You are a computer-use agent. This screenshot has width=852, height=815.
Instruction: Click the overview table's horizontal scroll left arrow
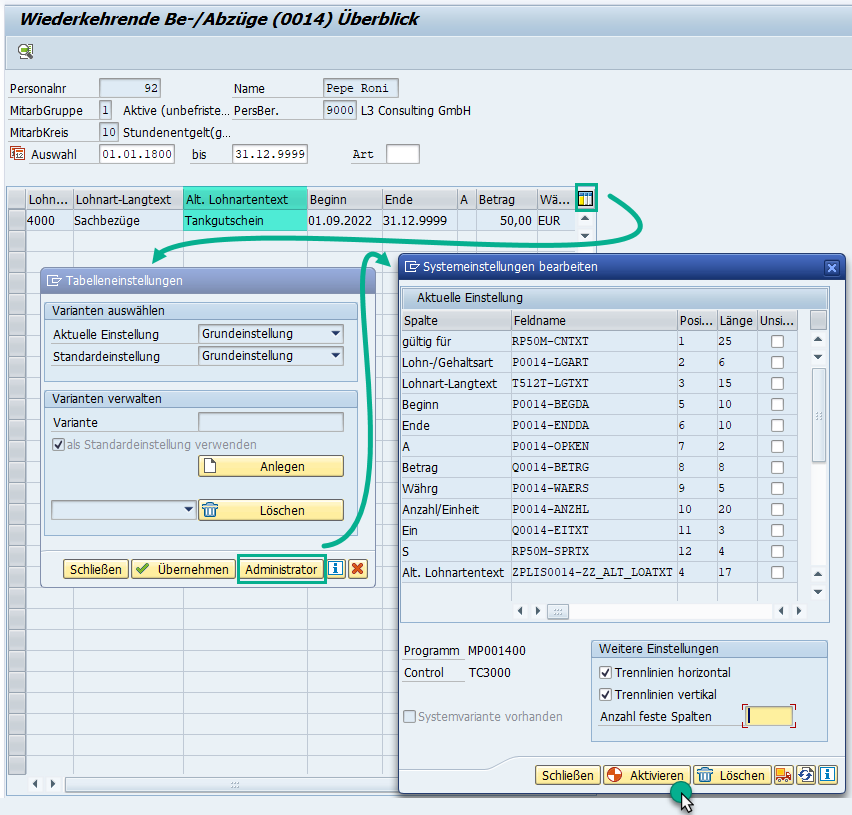pos(35,783)
